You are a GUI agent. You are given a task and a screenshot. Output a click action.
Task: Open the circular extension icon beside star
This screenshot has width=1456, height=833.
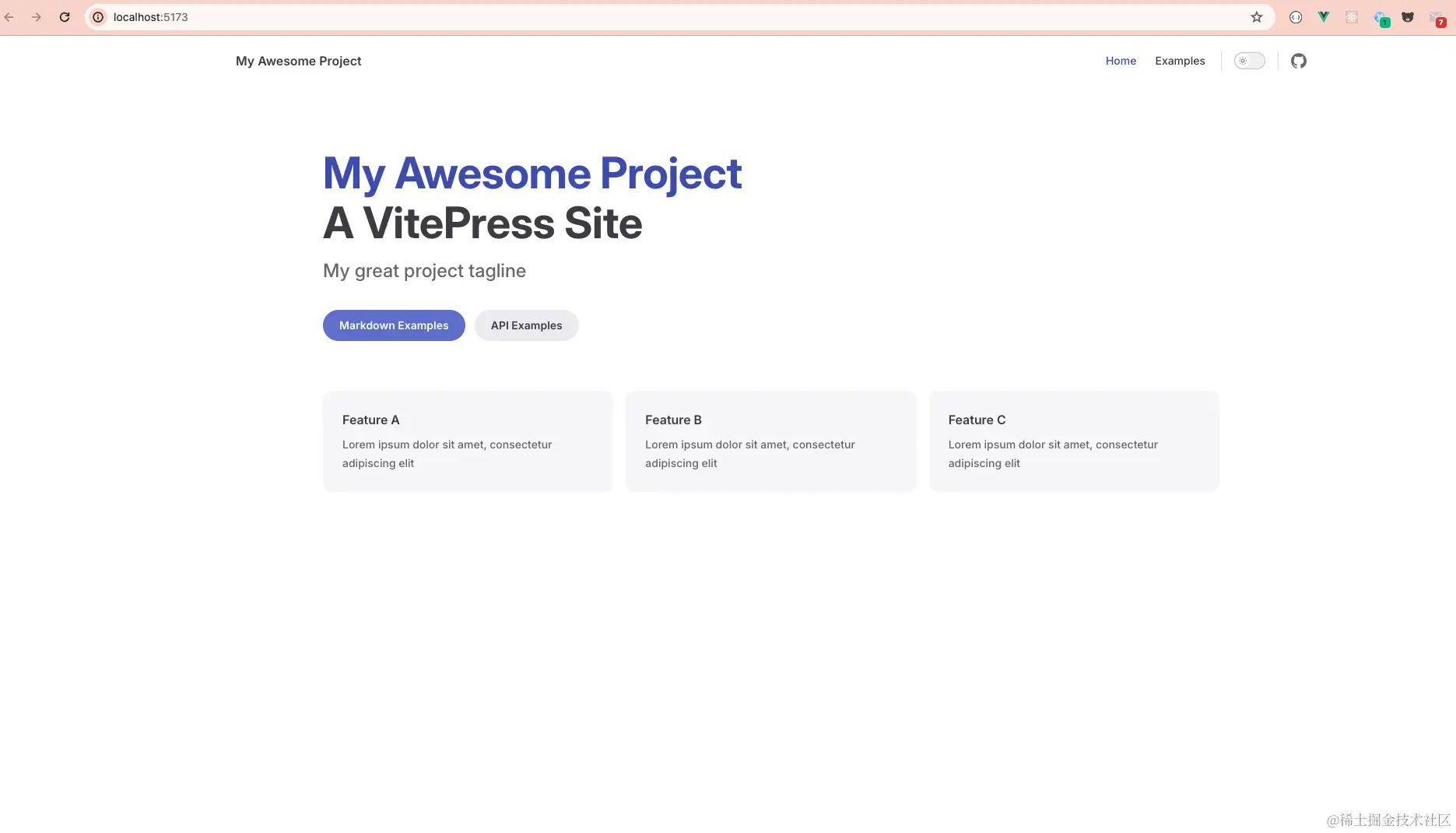click(1296, 17)
